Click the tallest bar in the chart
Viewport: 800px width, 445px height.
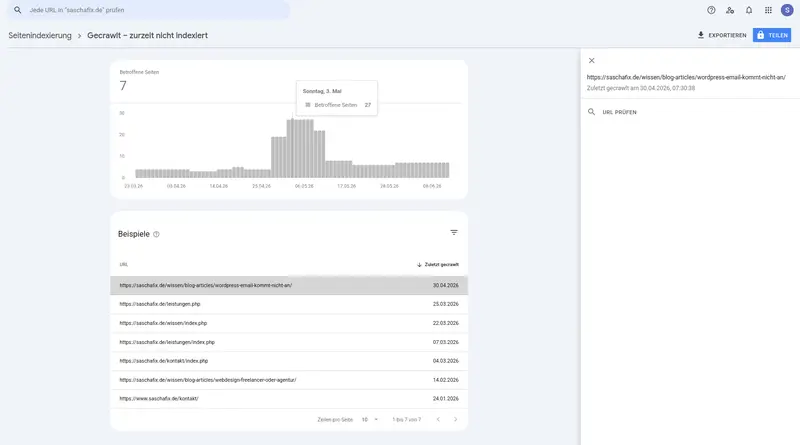coord(292,148)
